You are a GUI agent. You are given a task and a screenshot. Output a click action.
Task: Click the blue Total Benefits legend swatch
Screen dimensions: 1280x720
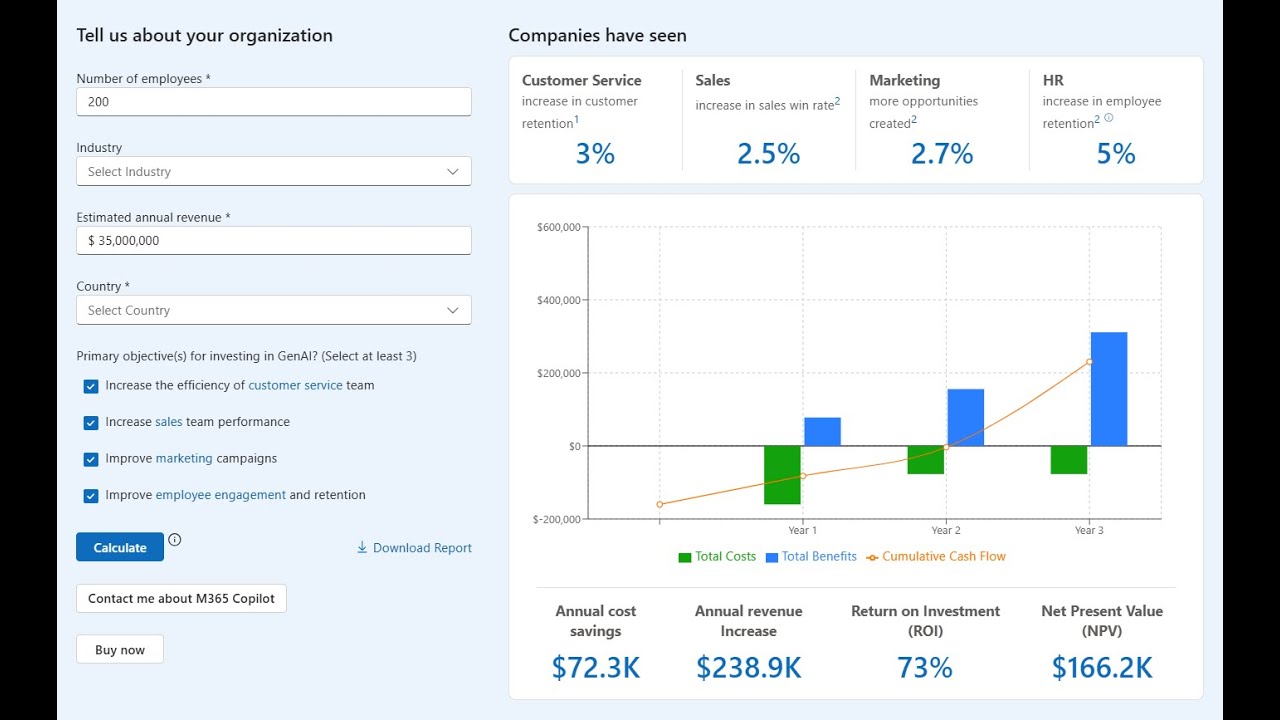pos(772,557)
